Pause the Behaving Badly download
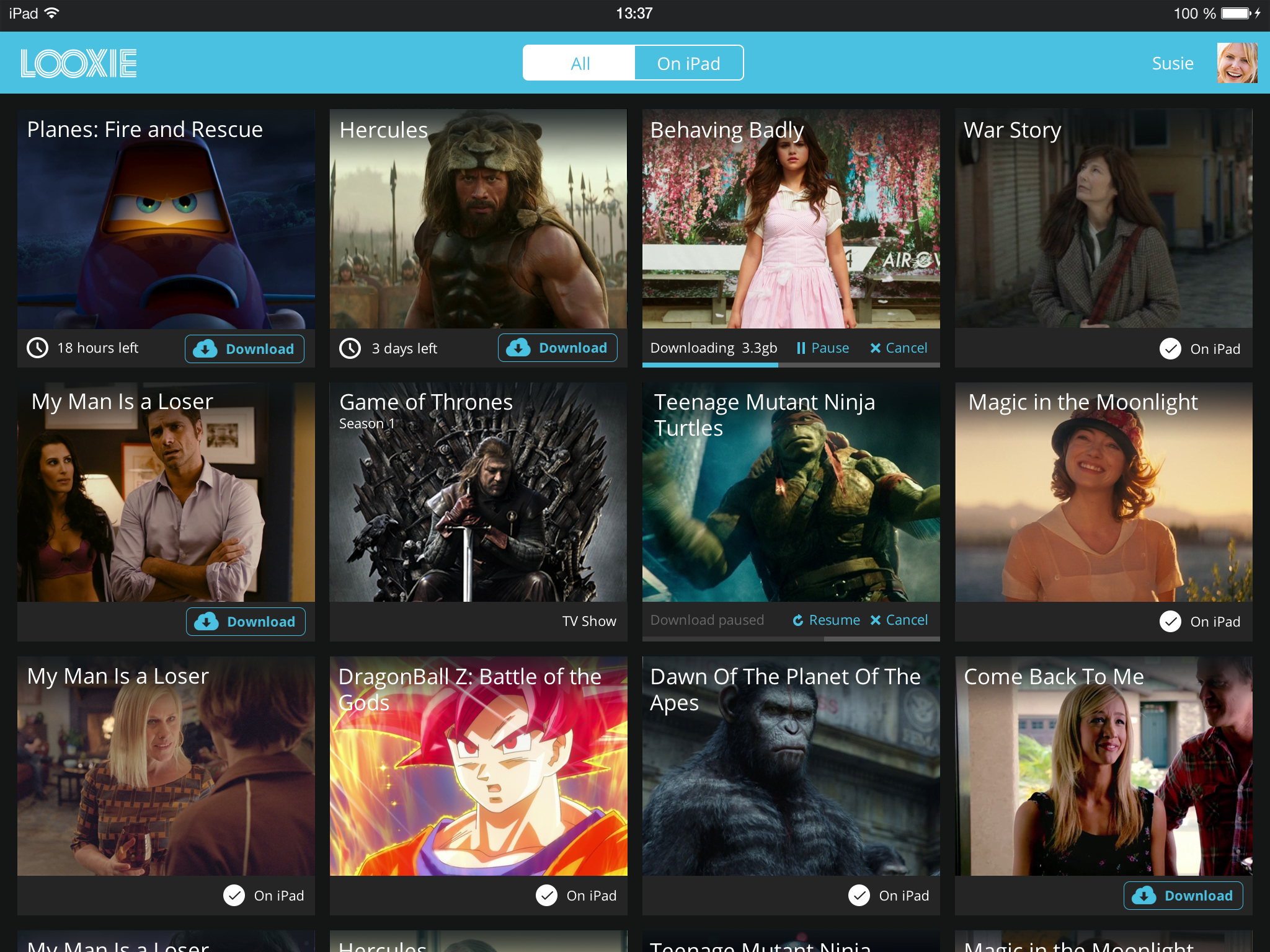The height and width of the screenshot is (952, 1270). 822,348
